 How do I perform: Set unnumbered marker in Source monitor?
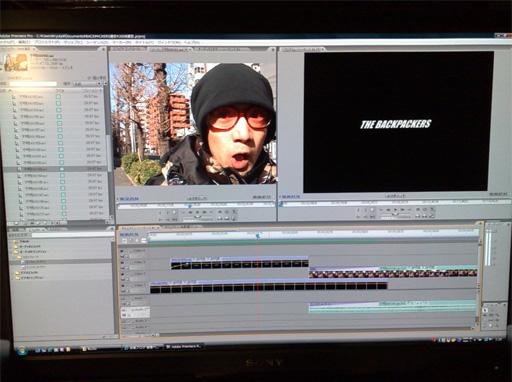[175, 212]
